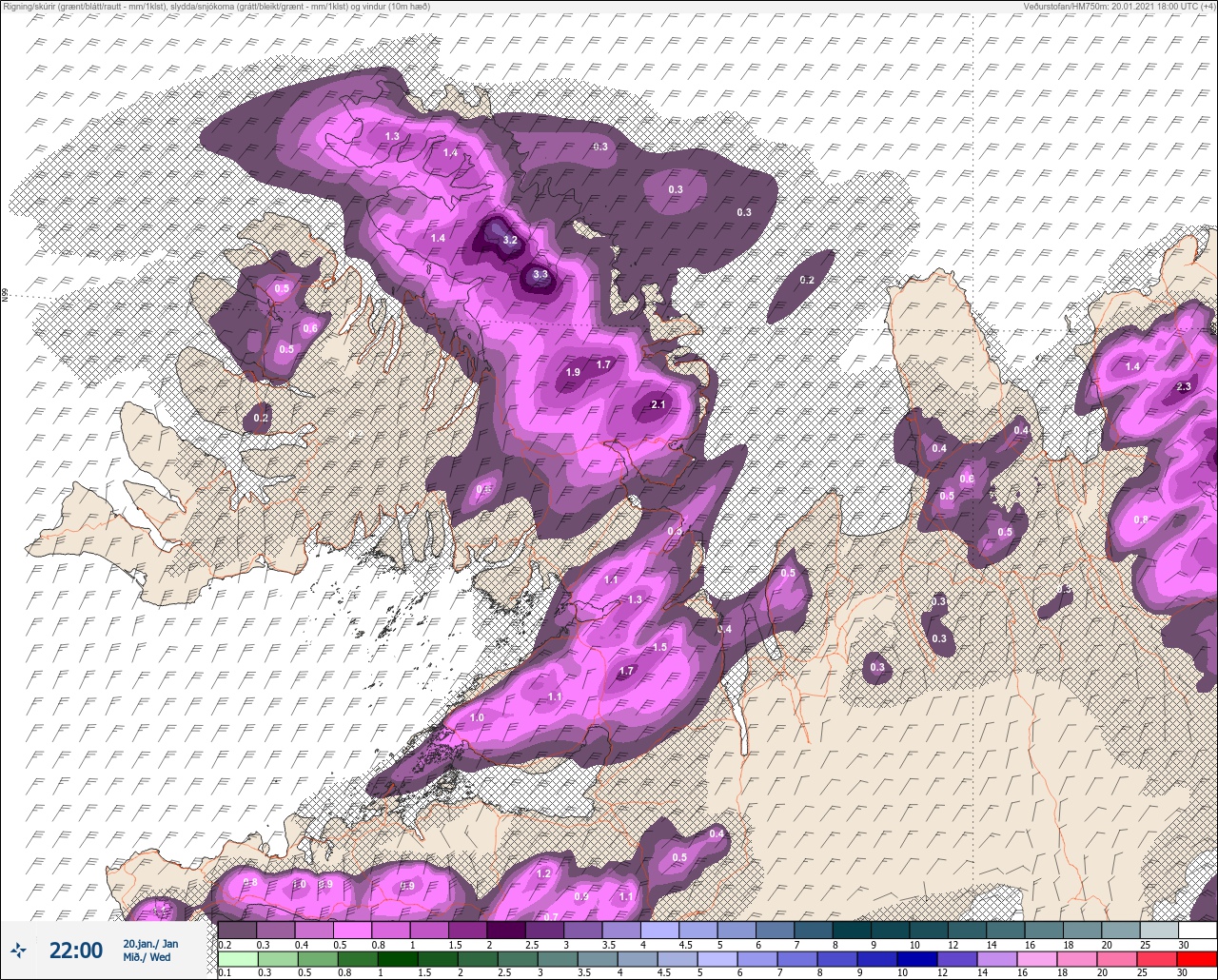Click the date label '20.jan./ Jan'
The height and width of the screenshot is (980, 1218).
tap(150, 943)
